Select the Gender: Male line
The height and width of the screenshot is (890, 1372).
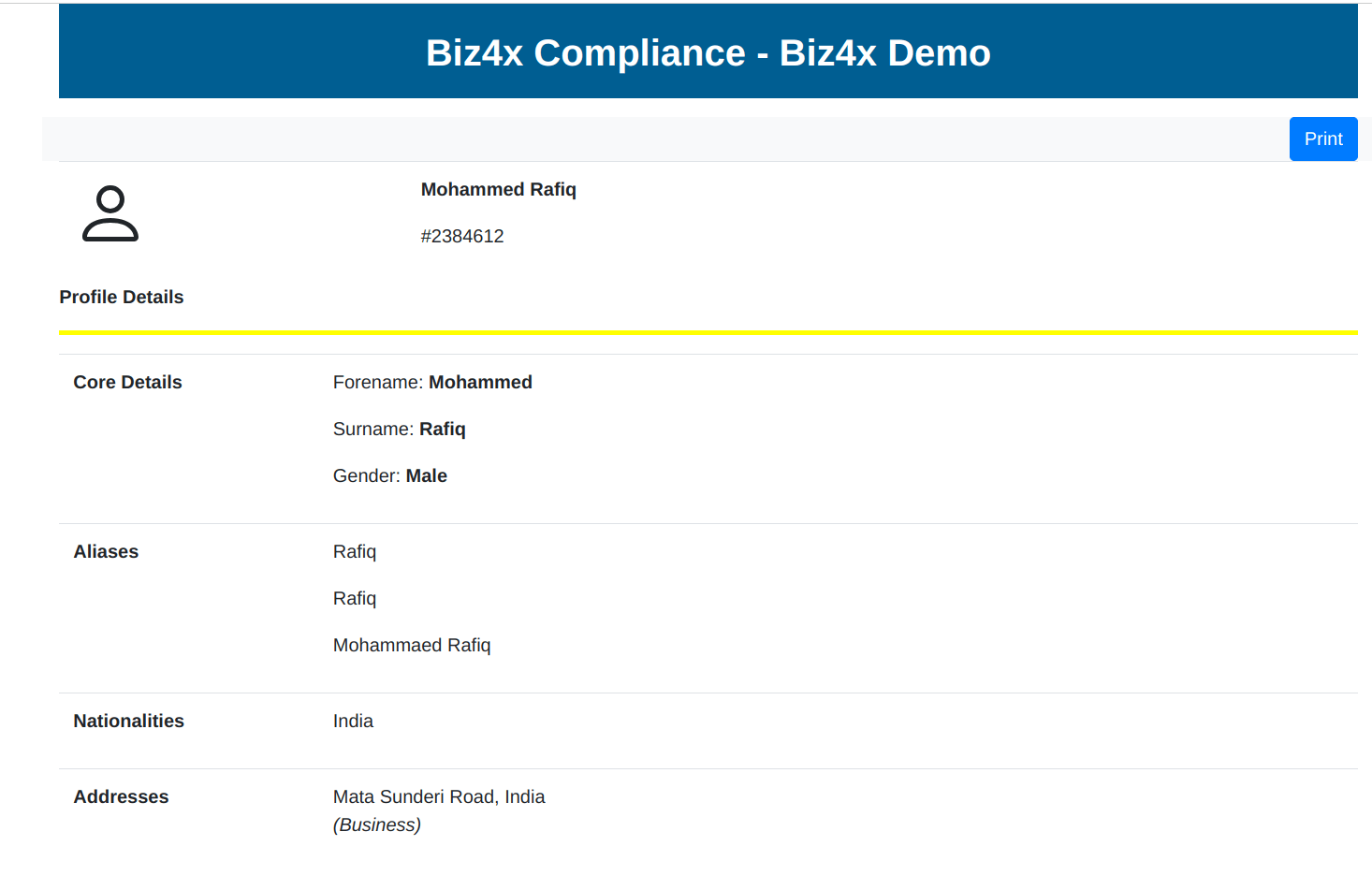tap(390, 475)
